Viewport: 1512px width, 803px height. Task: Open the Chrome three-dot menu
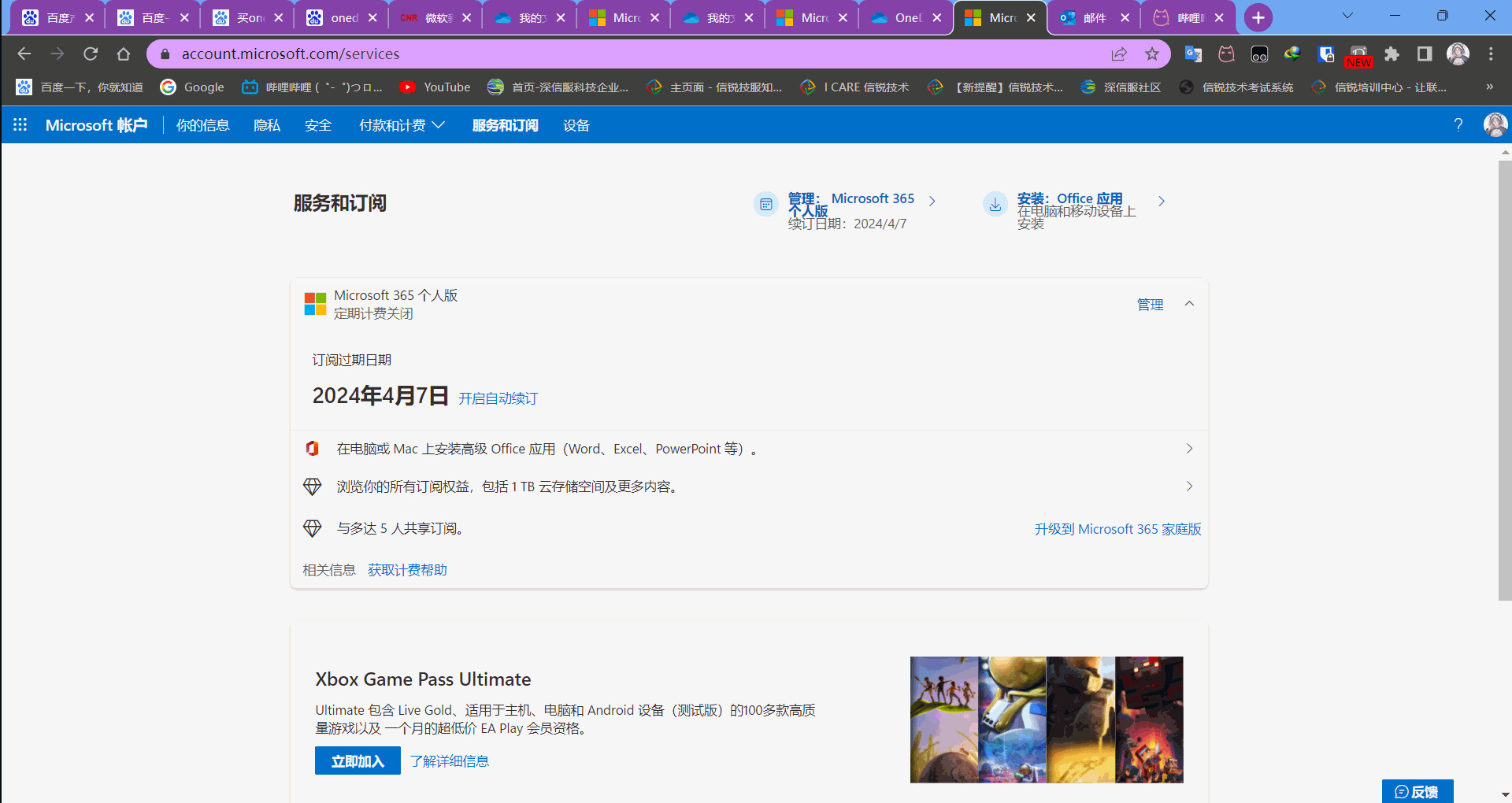[x=1491, y=54]
